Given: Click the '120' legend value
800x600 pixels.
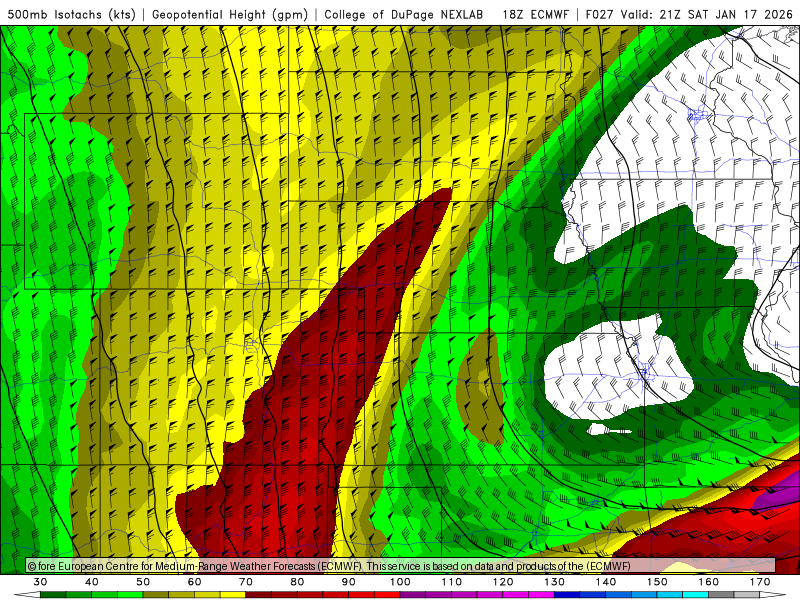Looking at the screenshot, I should click(503, 582).
